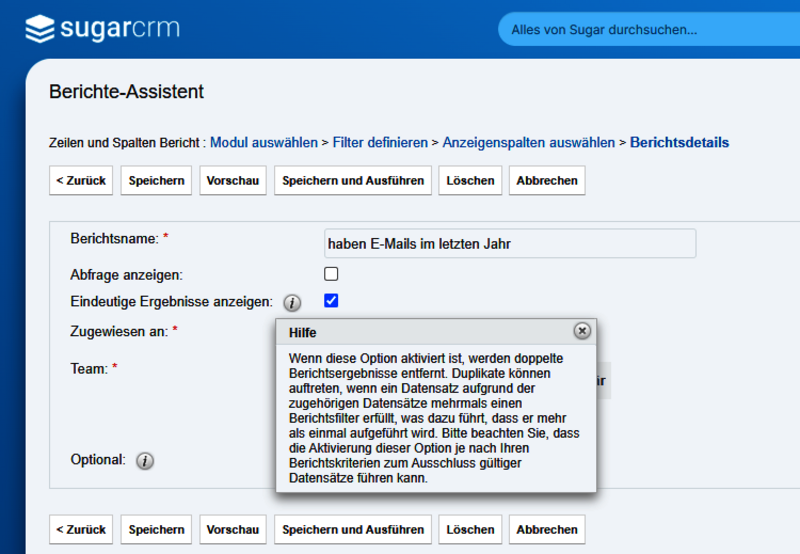Click the Zugewiesen an label
Viewport: 800px width, 554px height.
119,332
